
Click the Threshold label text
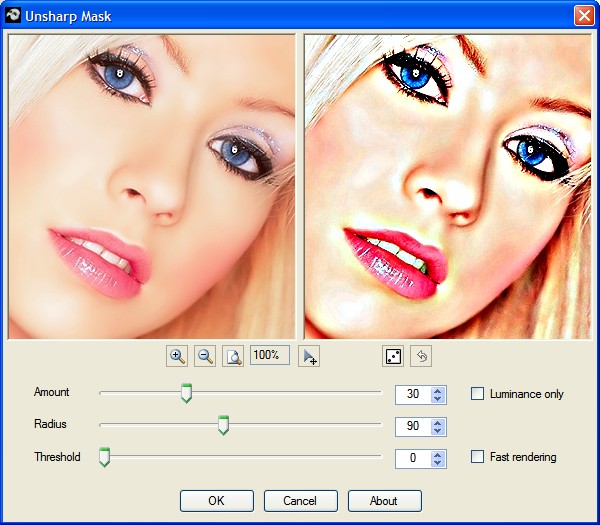tap(57, 457)
